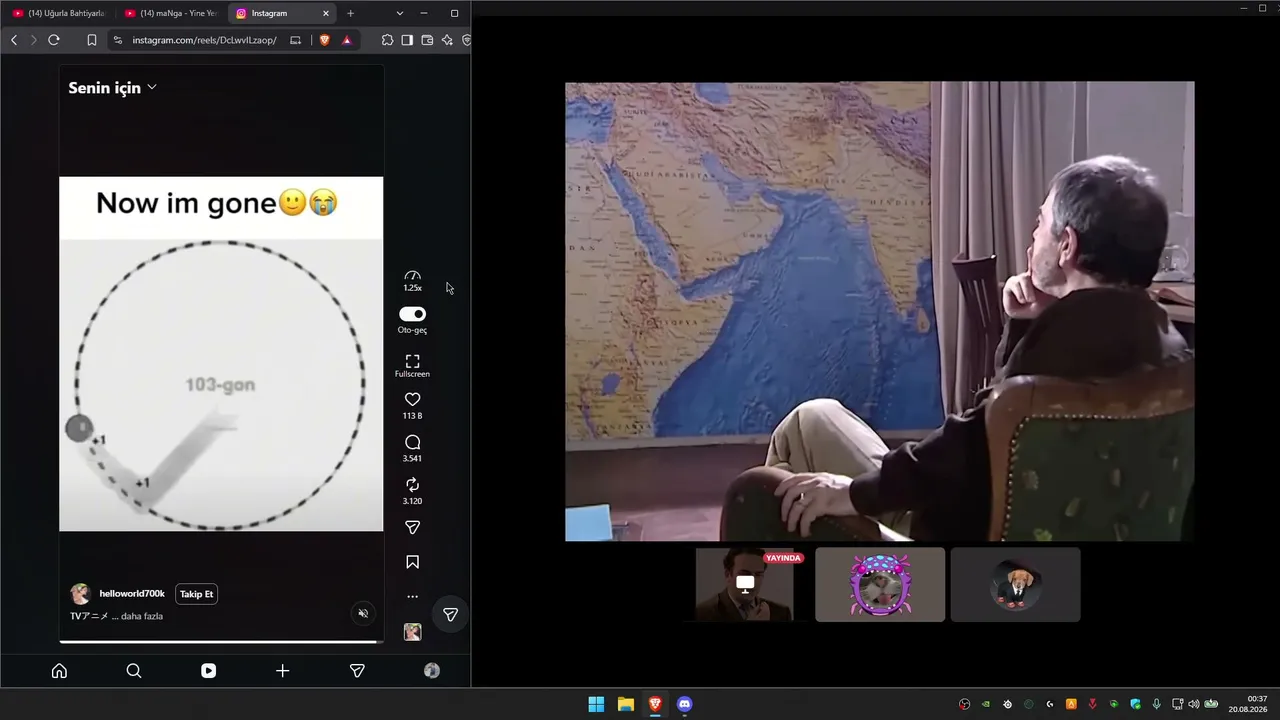Repost the reel with the repost icon
This screenshot has width=1280, height=720.
coord(412,485)
